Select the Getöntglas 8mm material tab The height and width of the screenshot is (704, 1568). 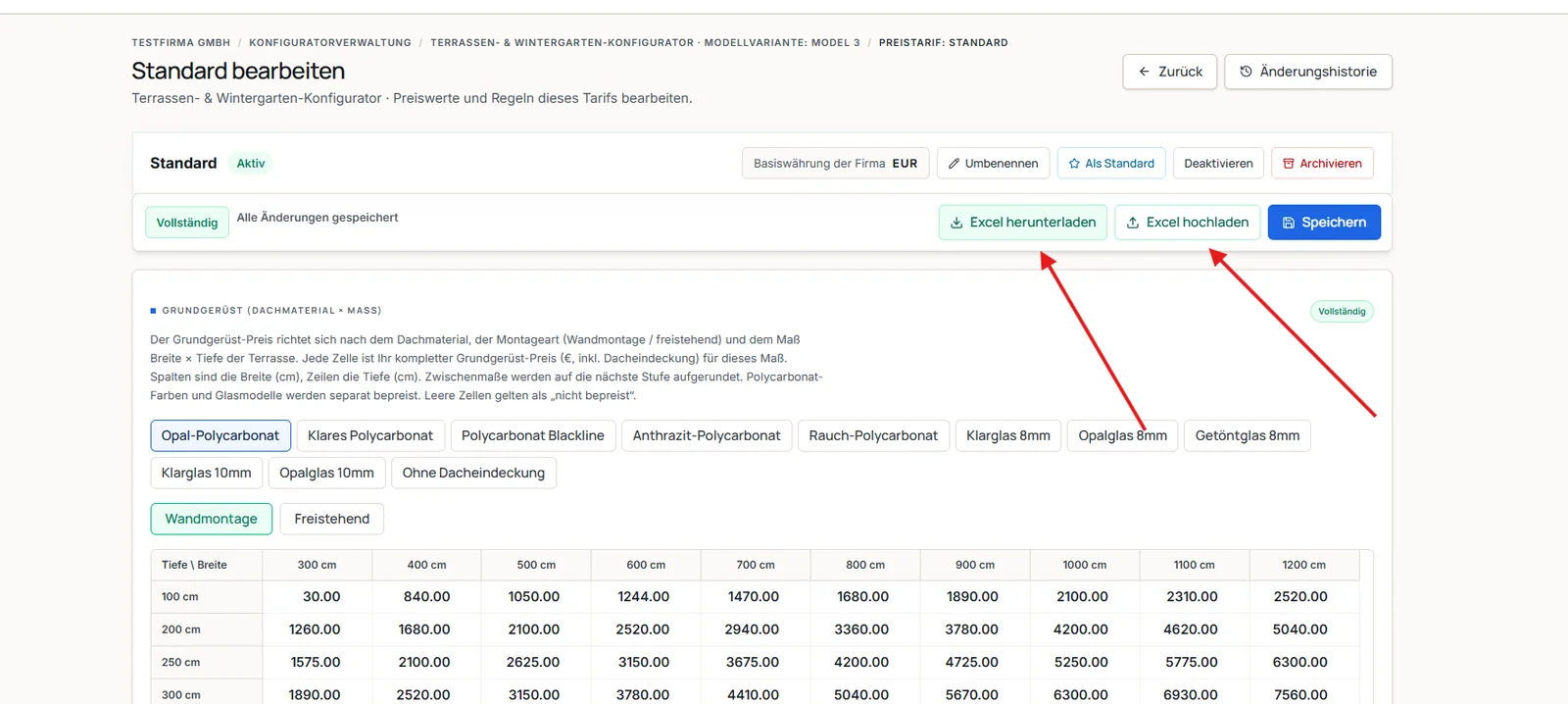pos(1248,435)
